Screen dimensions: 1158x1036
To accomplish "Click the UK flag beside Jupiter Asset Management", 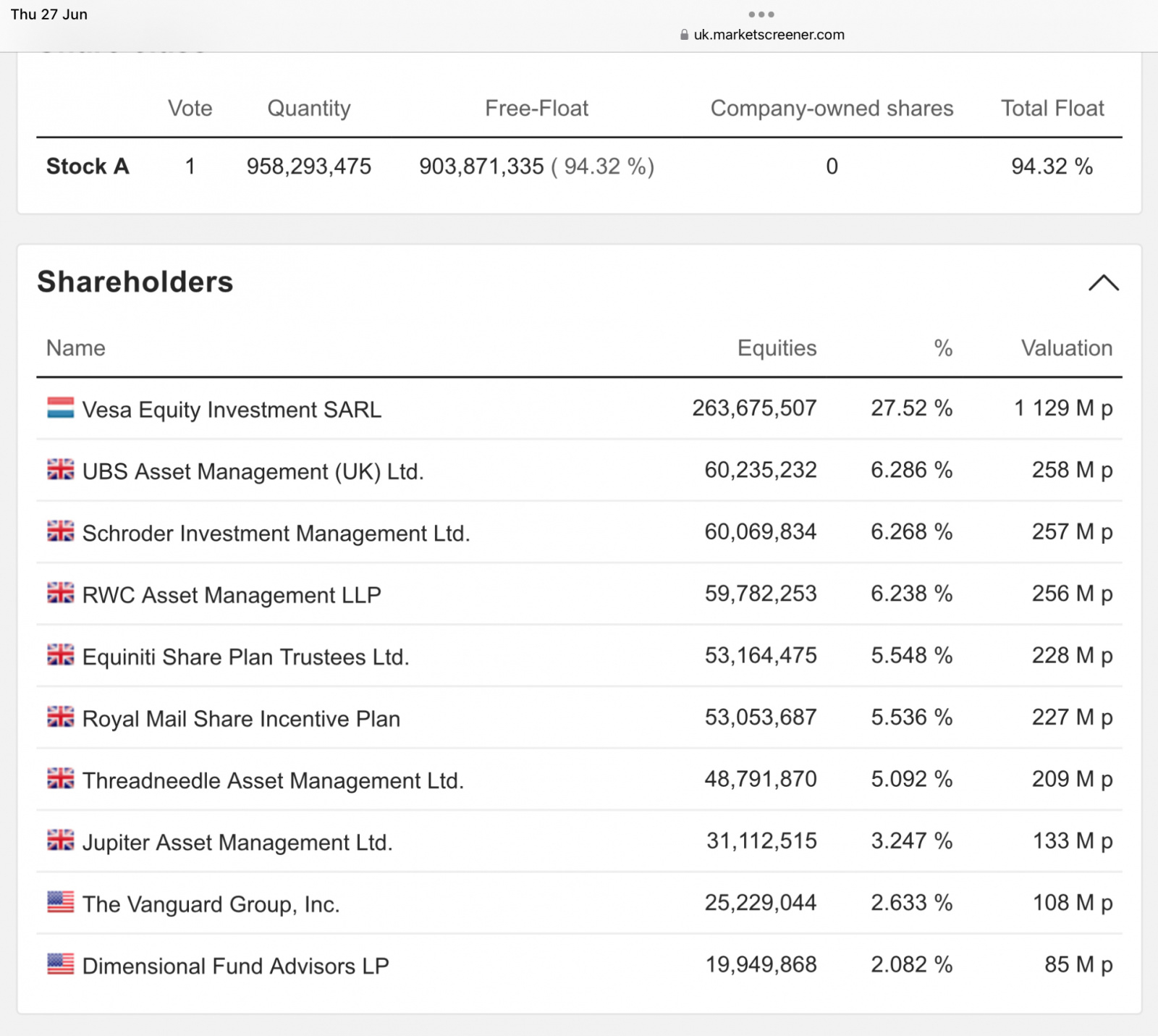I will pyautogui.click(x=60, y=841).
